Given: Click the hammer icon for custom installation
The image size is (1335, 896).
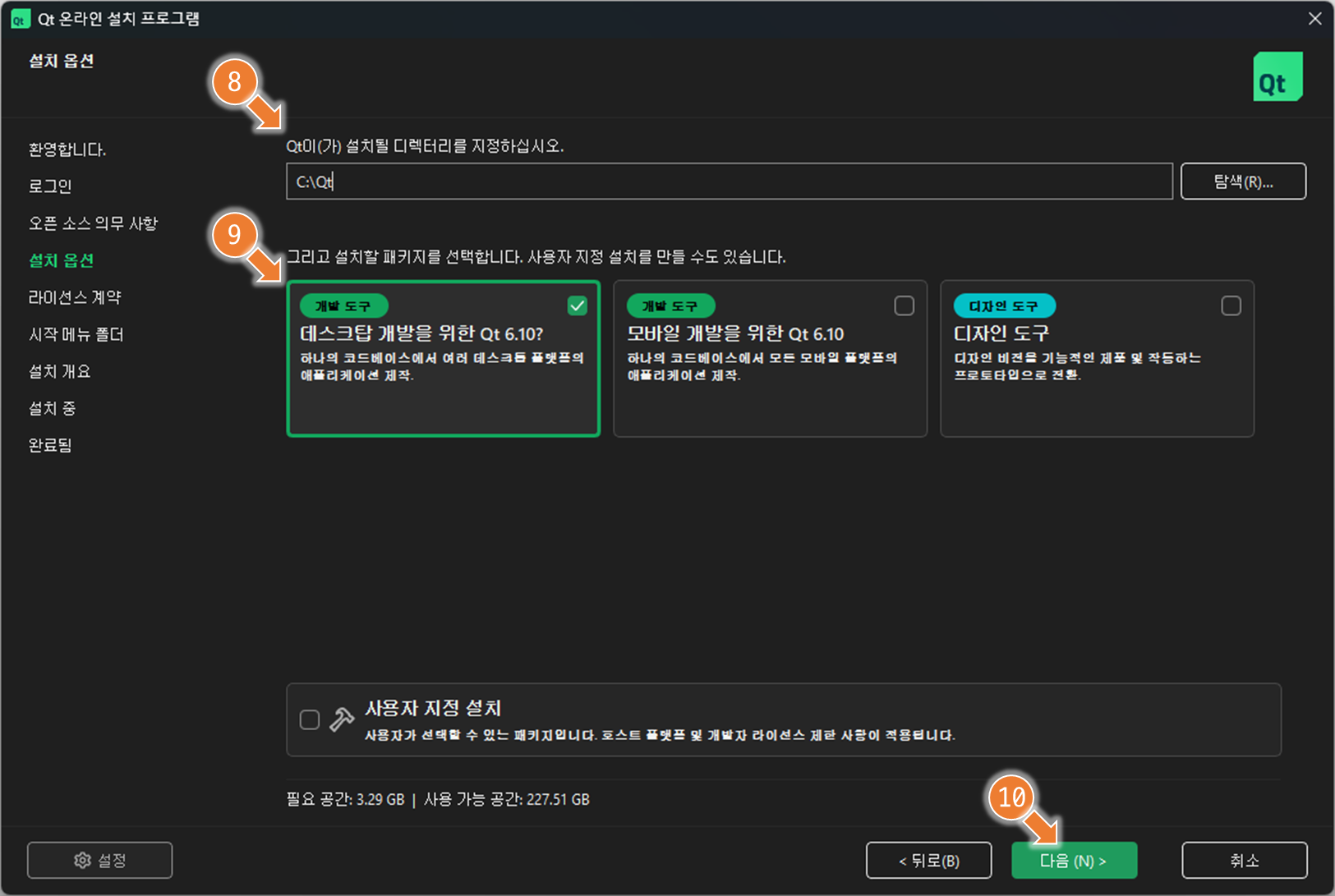Looking at the screenshot, I should [342, 719].
